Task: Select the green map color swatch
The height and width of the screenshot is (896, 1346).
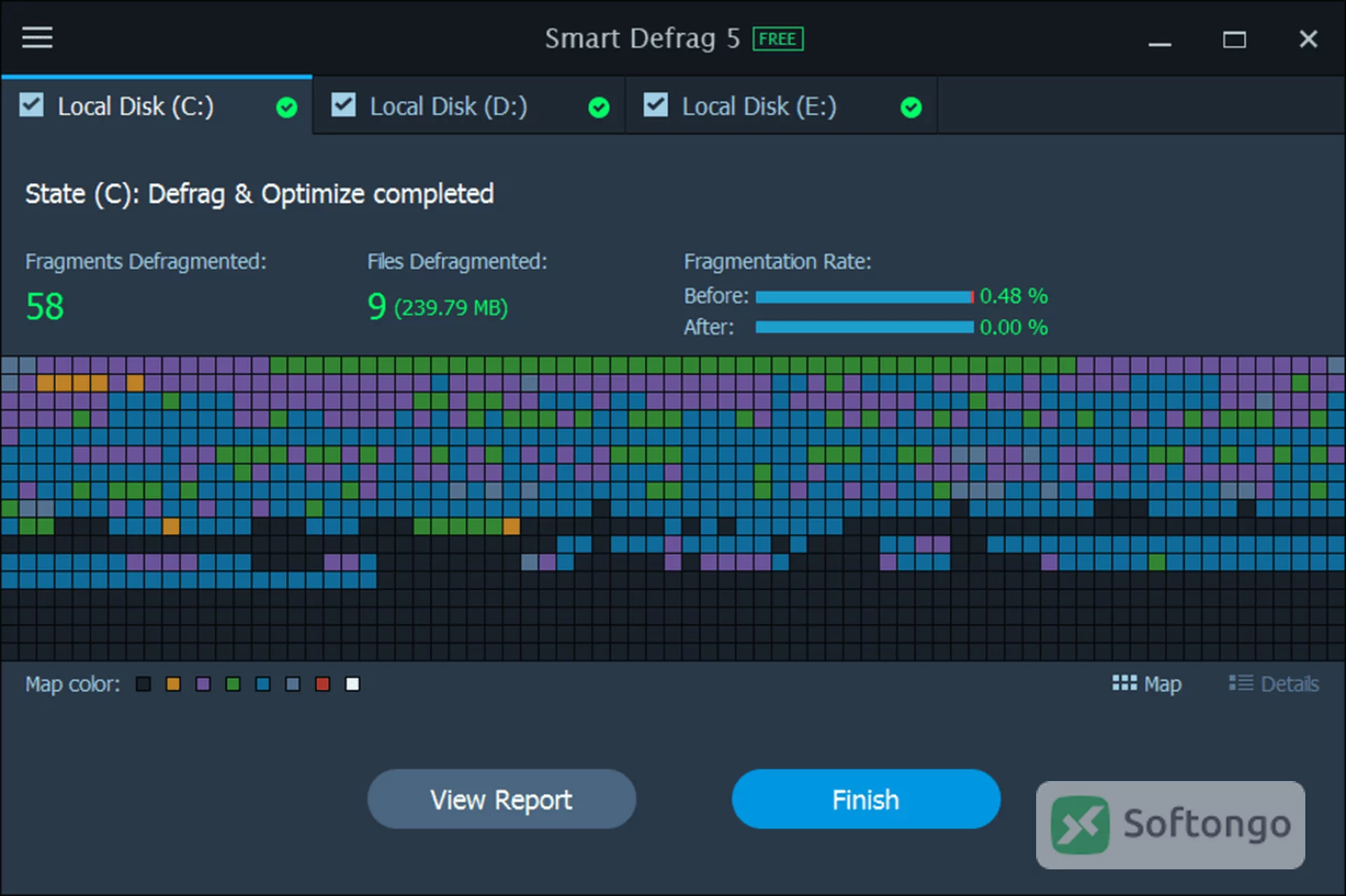Action: pos(233,684)
